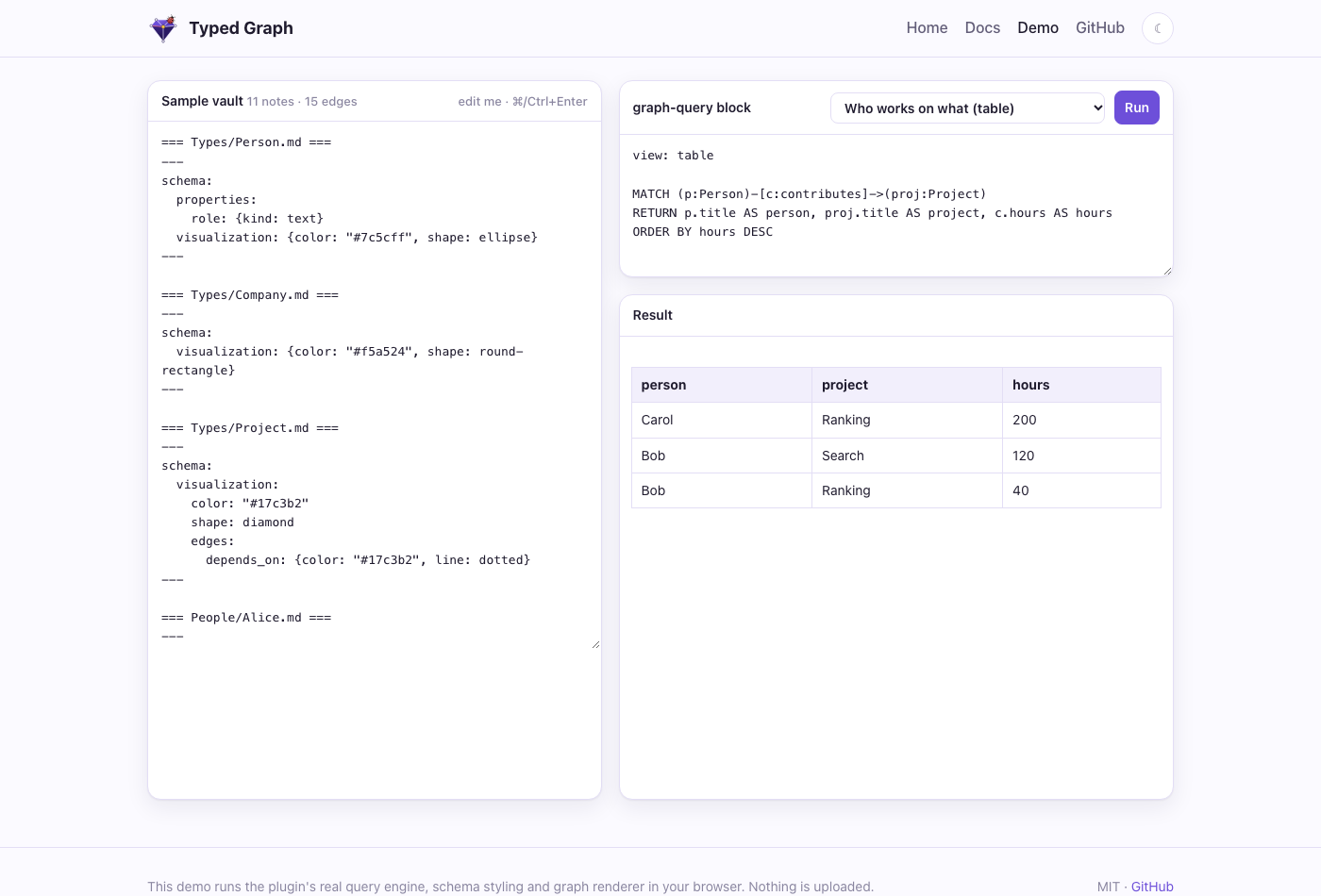Open the Home nav link

pos(927,28)
